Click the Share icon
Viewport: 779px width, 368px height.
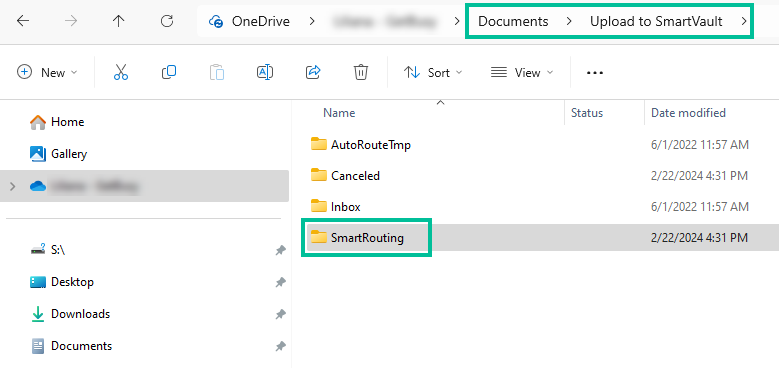pyautogui.click(x=313, y=73)
